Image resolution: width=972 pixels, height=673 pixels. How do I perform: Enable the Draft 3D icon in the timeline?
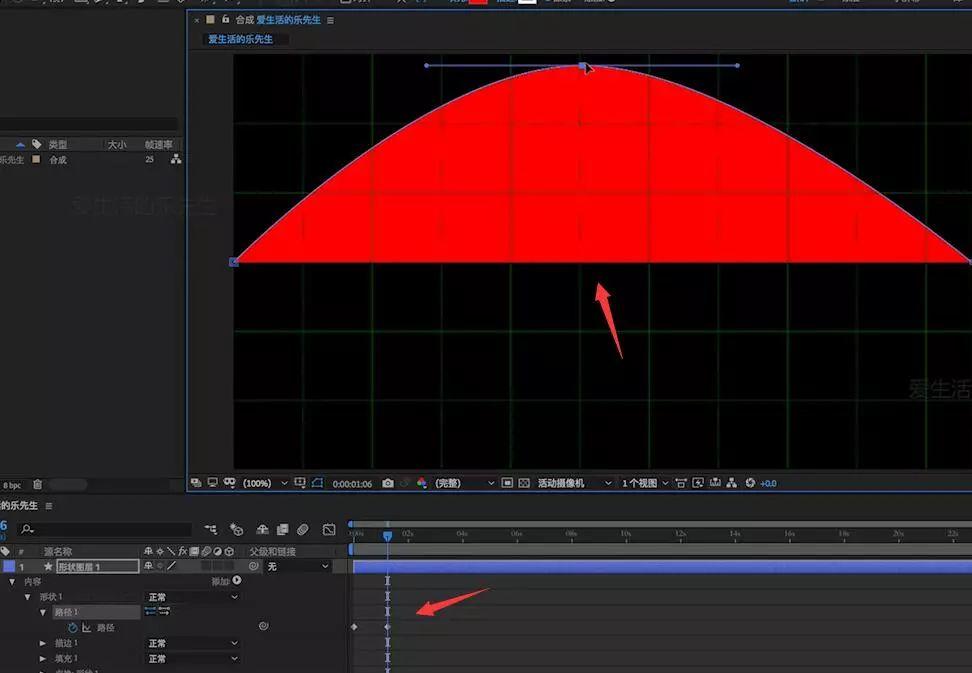(x=236, y=529)
